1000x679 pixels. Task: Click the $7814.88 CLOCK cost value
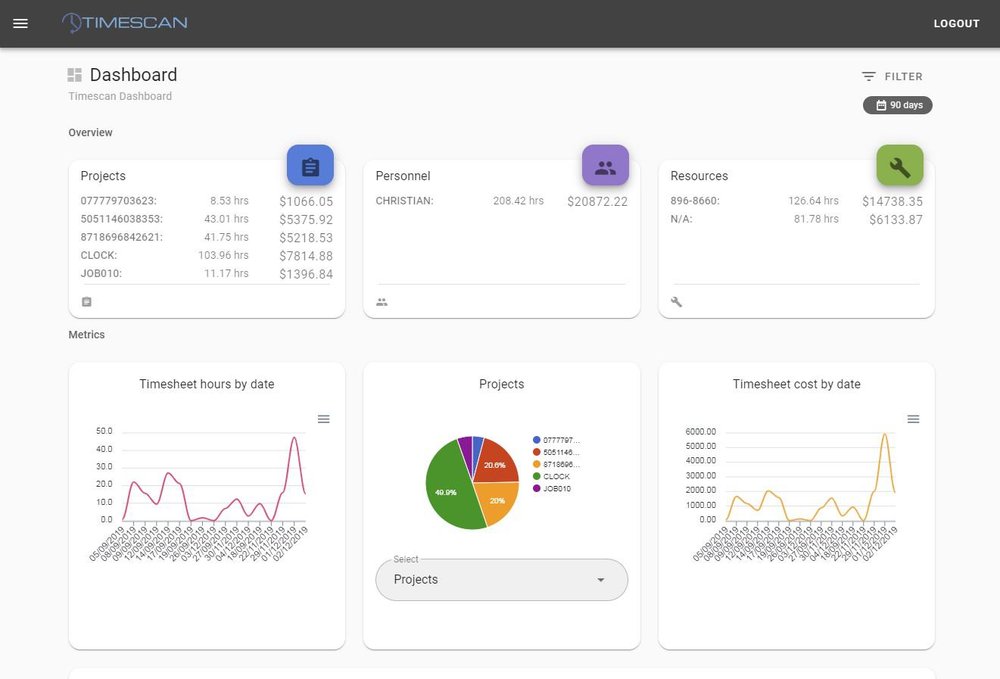(306, 256)
